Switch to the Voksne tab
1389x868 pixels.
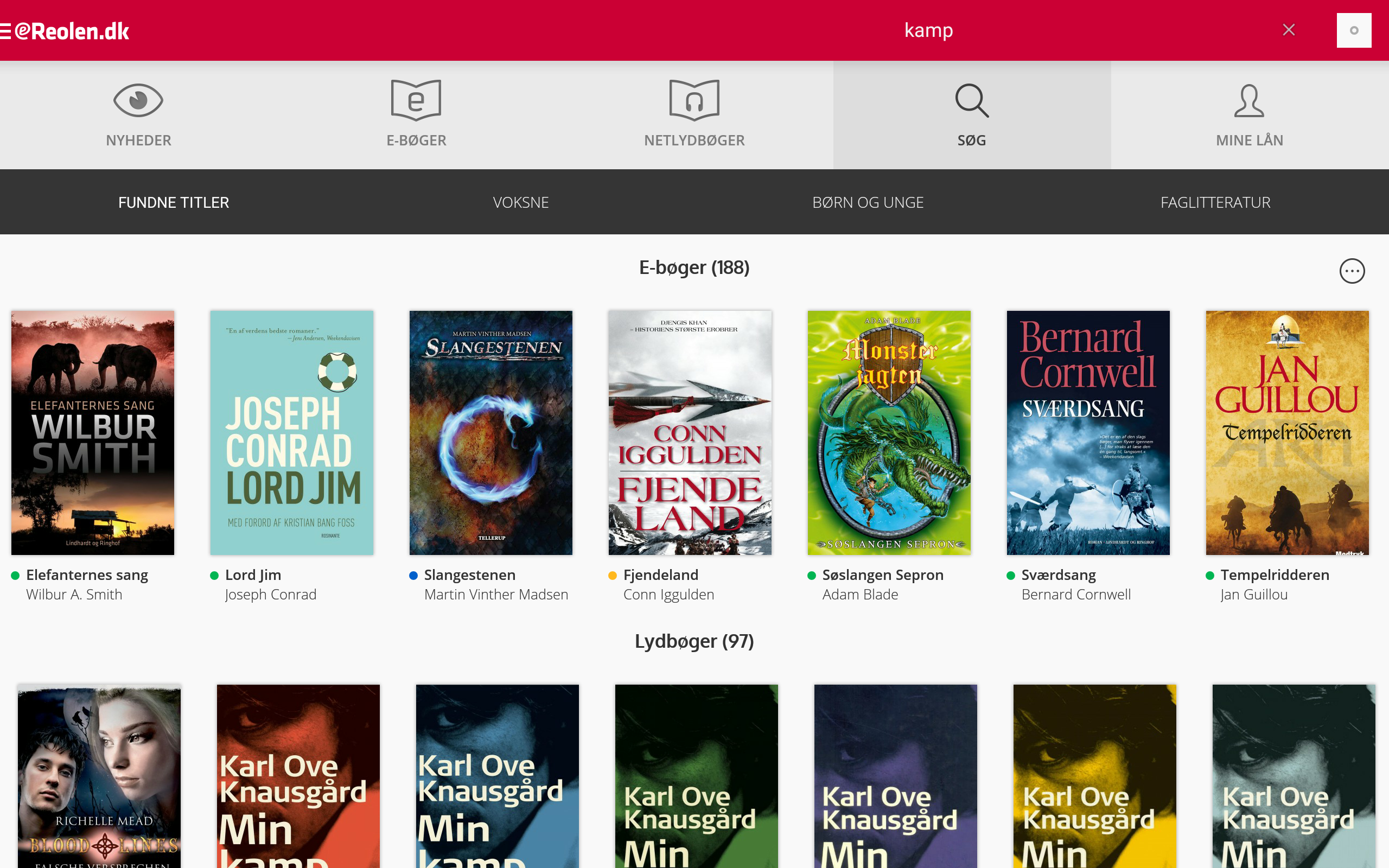coord(520,202)
